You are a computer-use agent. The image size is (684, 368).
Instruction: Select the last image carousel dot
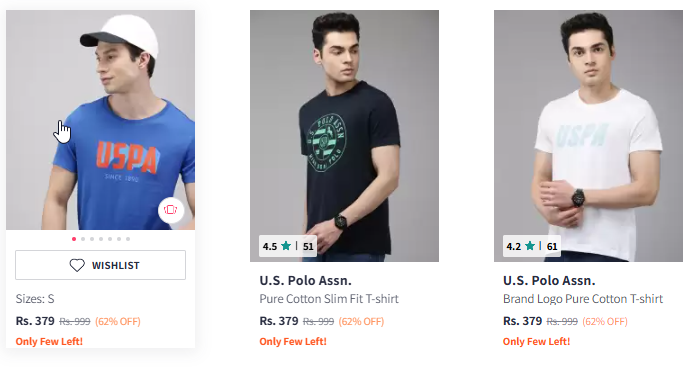(x=128, y=239)
